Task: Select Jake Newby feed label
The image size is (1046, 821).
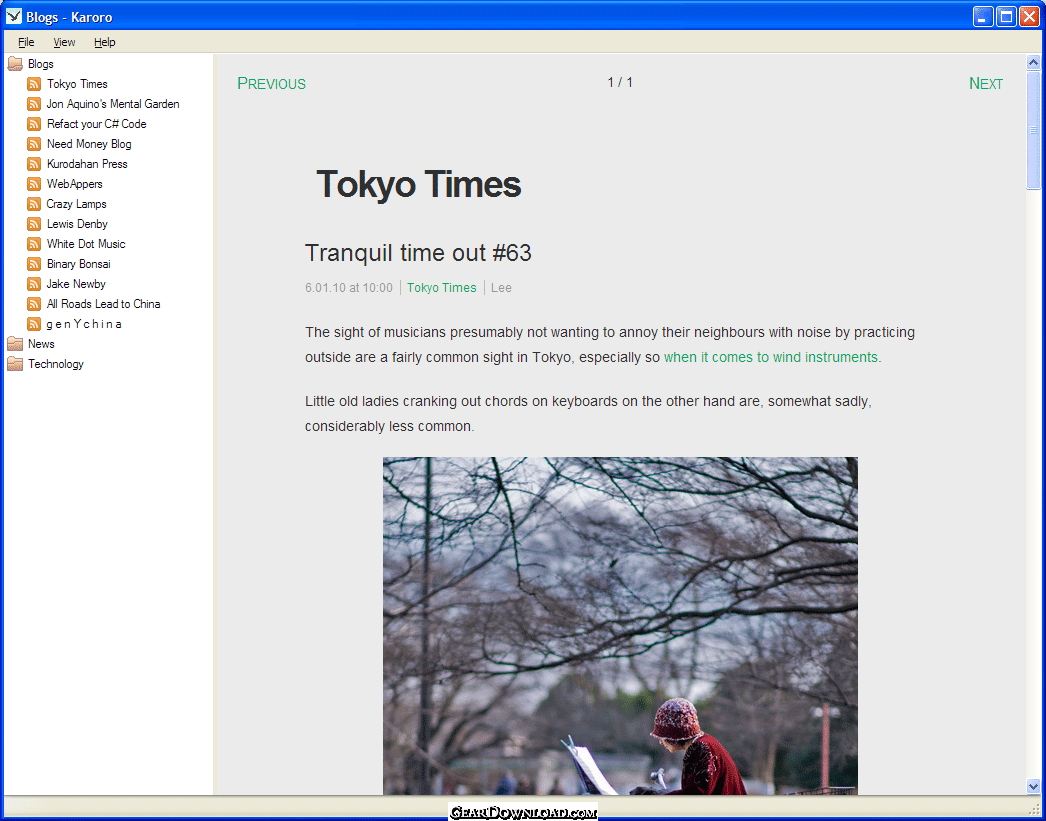Action: click(x=76, y=284)
